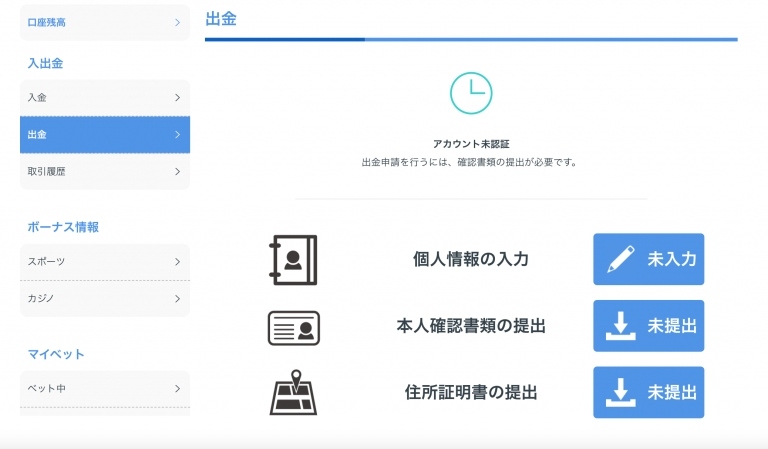Click 未提出 button for 住所証明書の提出
768x449 pixels.
648,392
